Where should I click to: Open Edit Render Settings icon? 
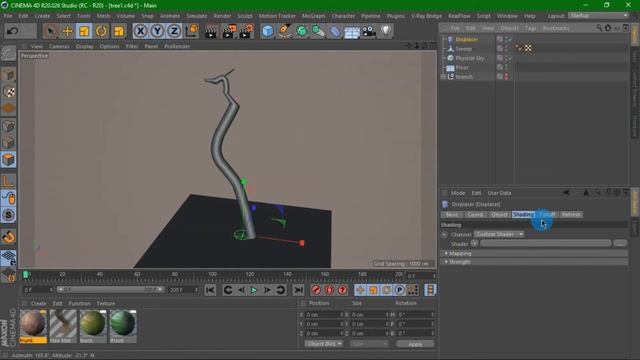coord(246,31)
